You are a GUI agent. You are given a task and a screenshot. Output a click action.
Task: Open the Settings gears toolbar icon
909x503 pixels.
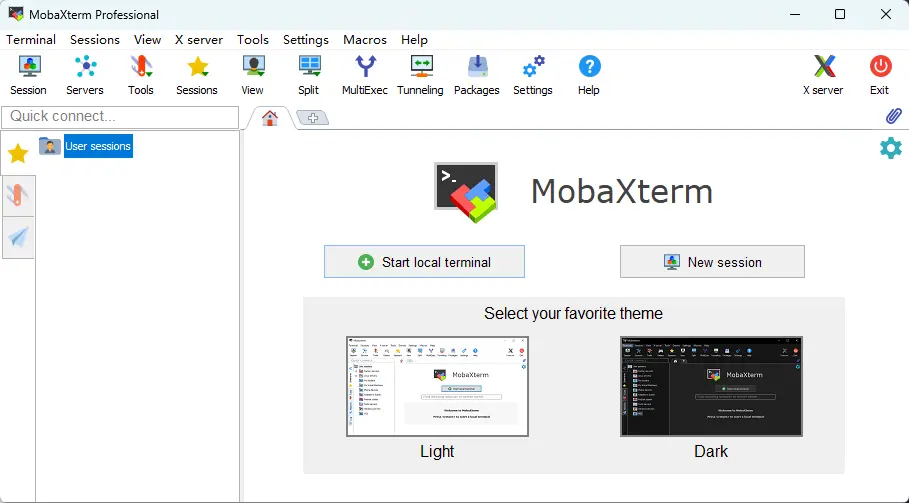click(533, 66)
